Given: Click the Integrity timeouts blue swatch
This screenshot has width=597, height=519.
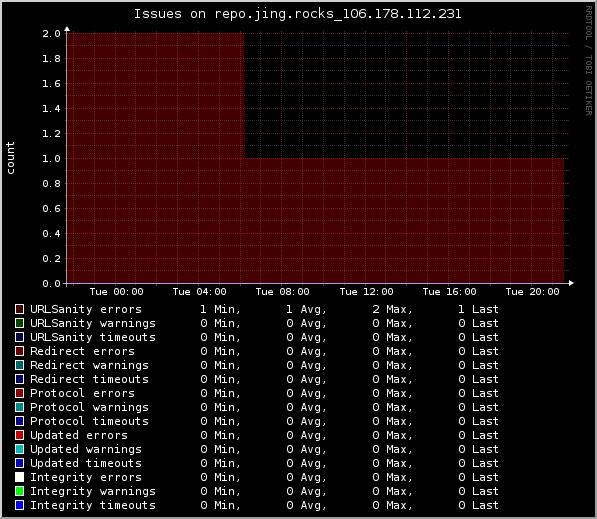Looking at the screenshot, I should click(19, 505).
